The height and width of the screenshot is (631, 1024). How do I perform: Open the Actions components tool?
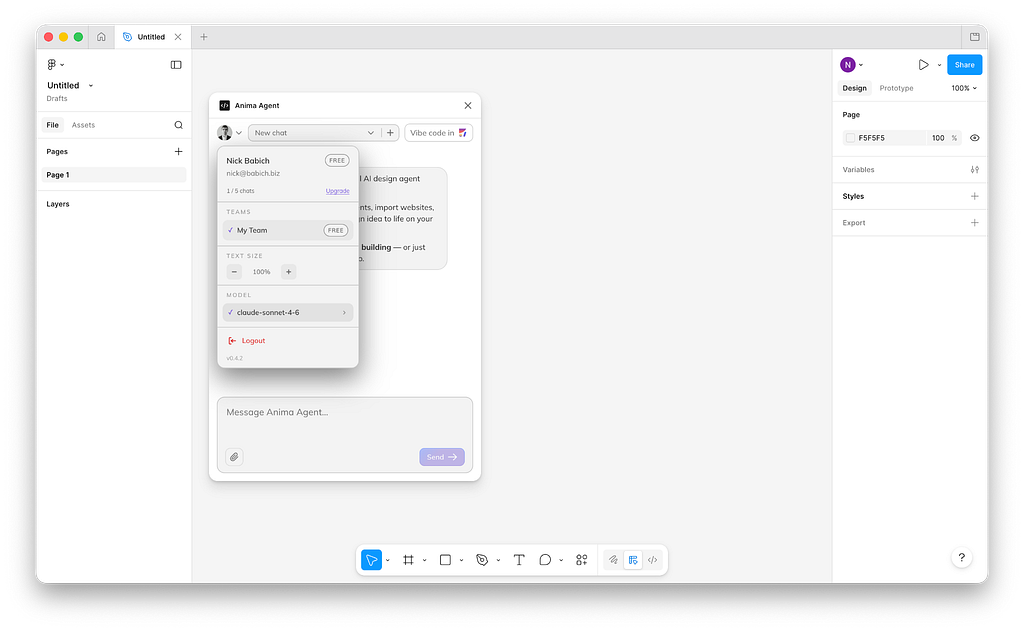click(582, 560)
